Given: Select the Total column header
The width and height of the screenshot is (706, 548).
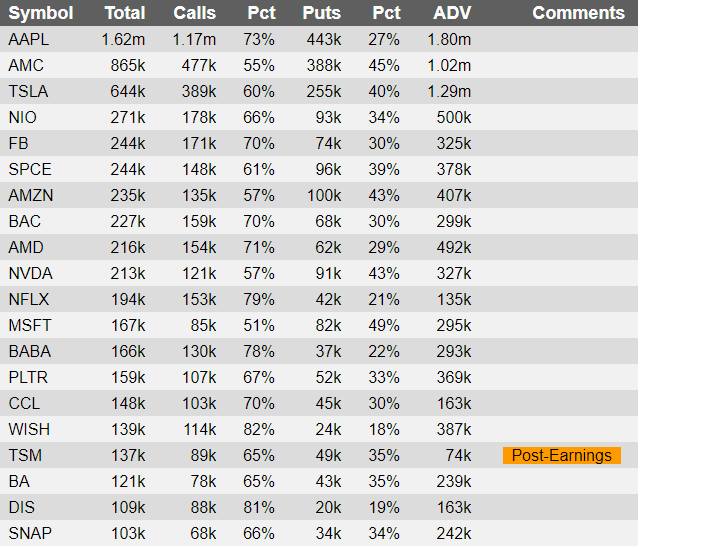Looking at the screenshot, I should [x=125, y=13].
